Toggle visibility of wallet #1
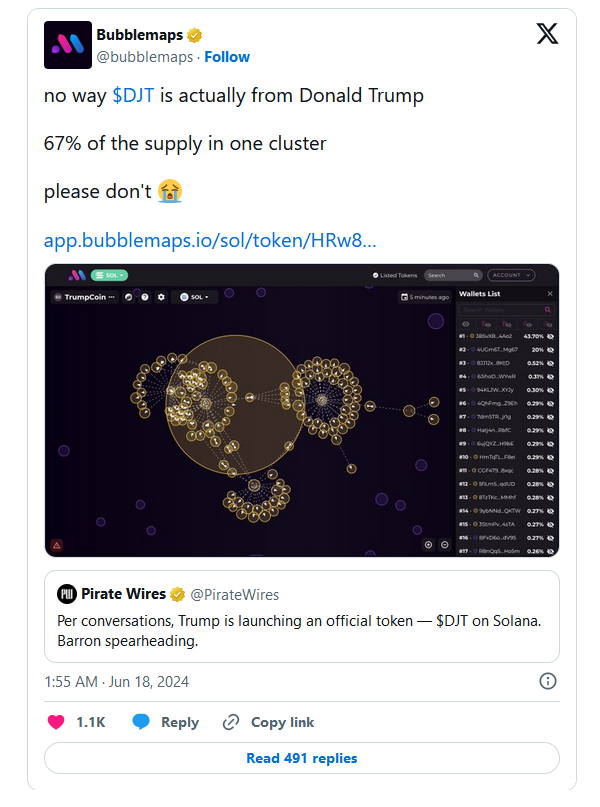The height and width of the screenshot is (807, 600). [x=550, y=336]
